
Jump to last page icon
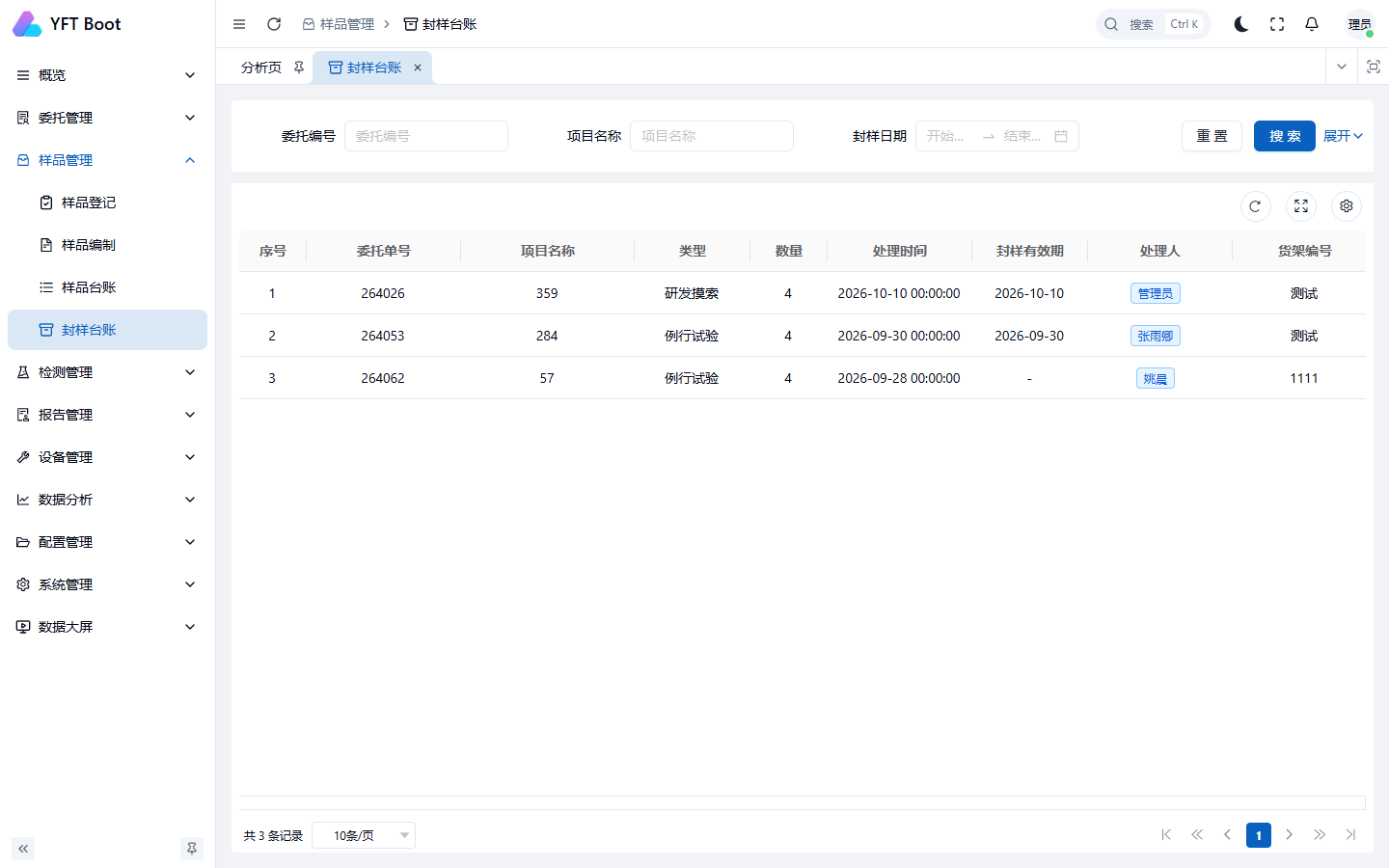(1350, 835)
